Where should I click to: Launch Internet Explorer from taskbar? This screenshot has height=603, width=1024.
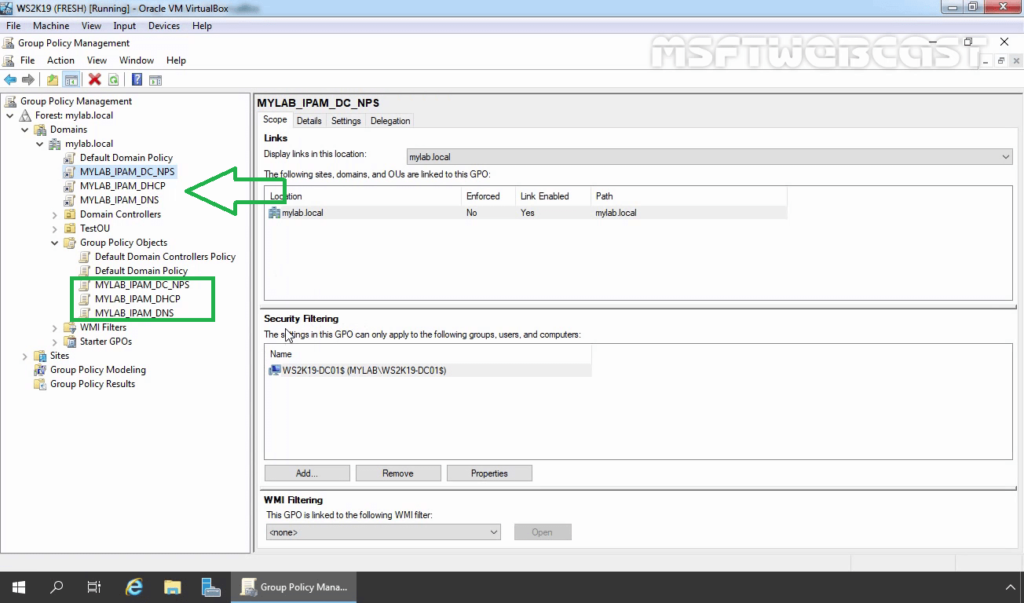point(134,587)
